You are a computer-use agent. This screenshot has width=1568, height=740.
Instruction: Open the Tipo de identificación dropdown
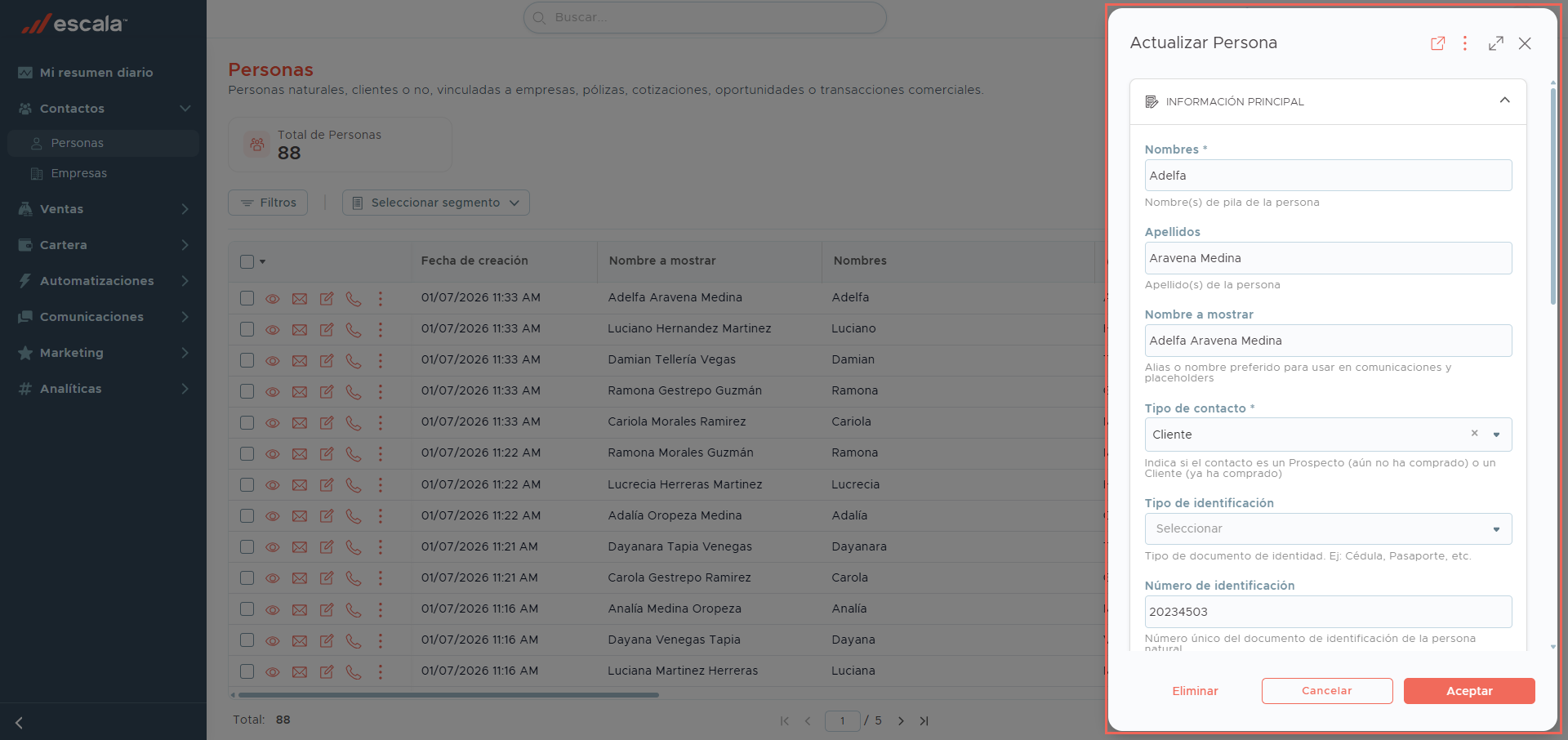click(1328, 528)
